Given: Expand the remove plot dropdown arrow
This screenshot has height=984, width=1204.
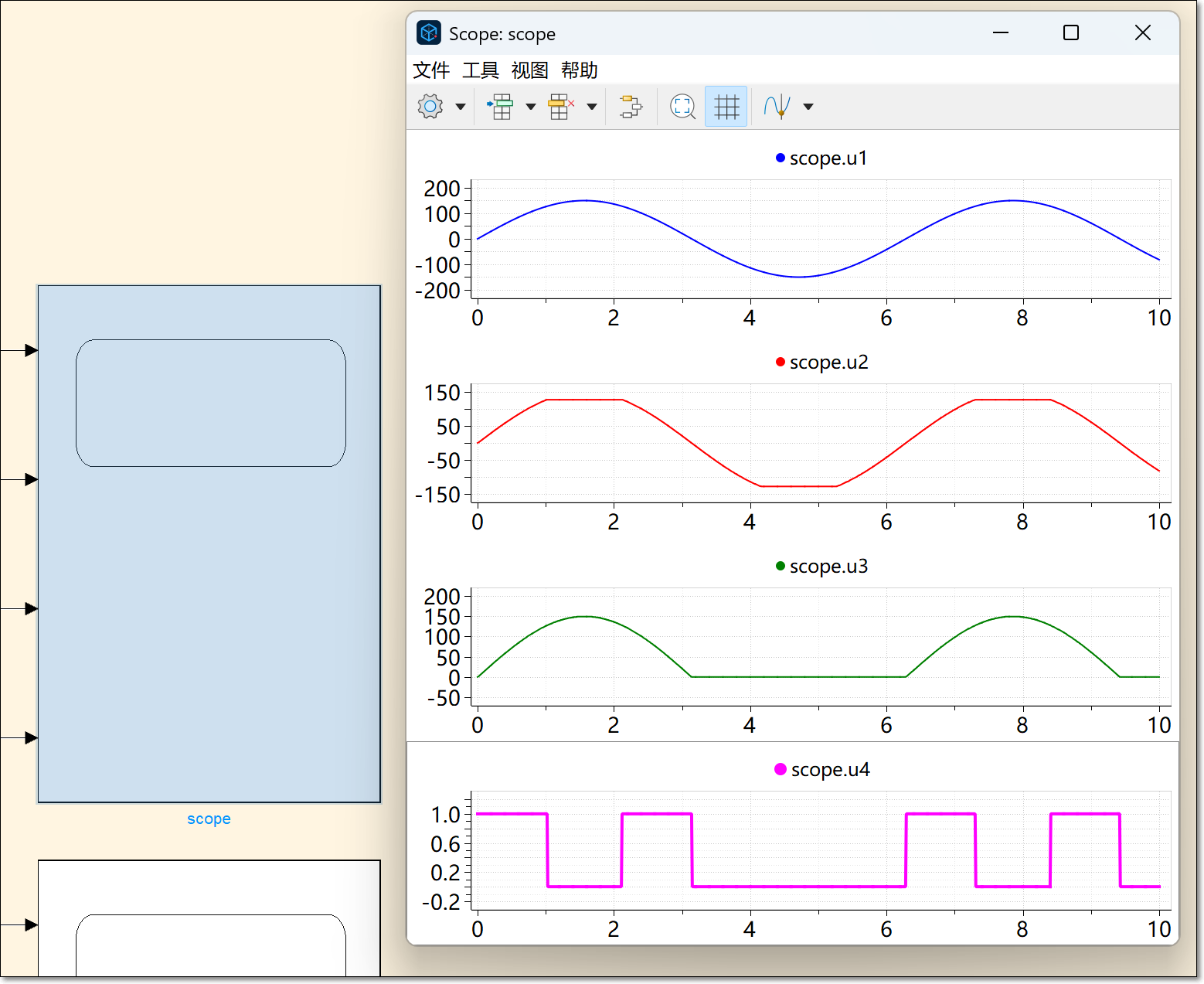Looking at the screenshot, I should 592,107.
